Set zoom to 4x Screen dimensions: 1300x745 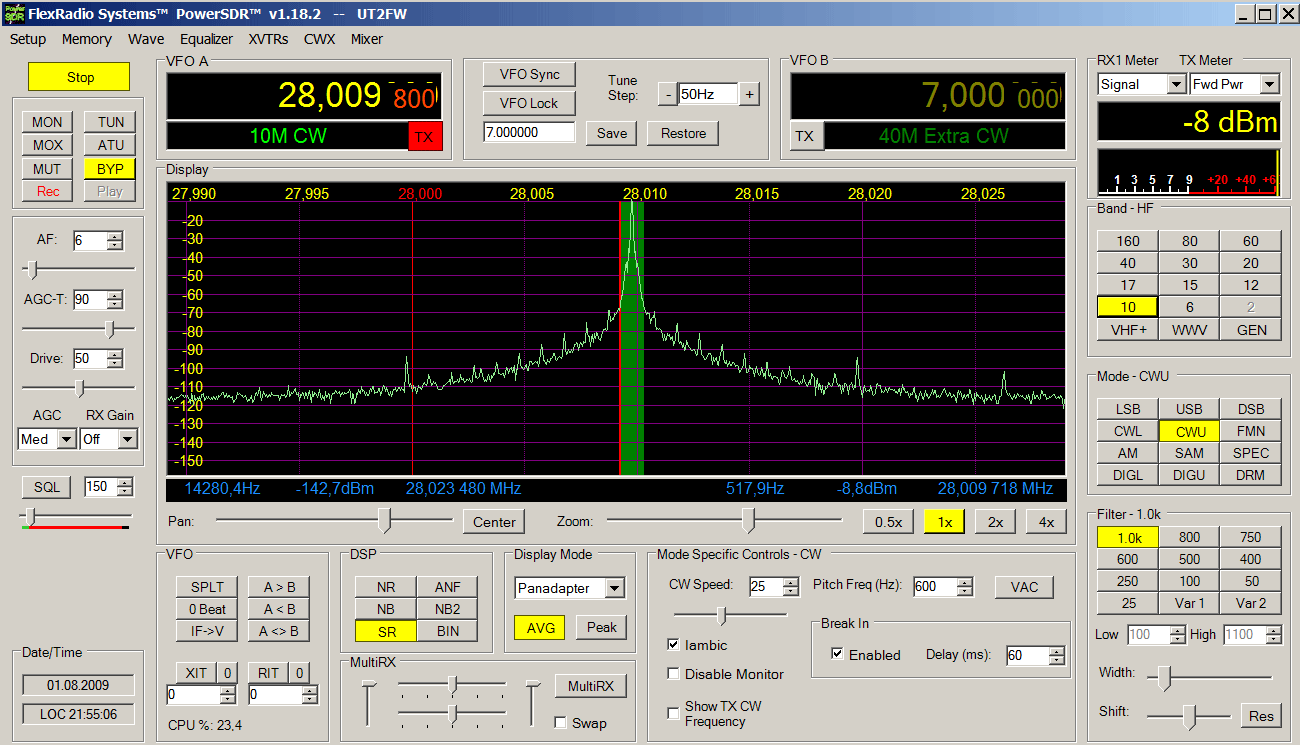pos(1045,522)
